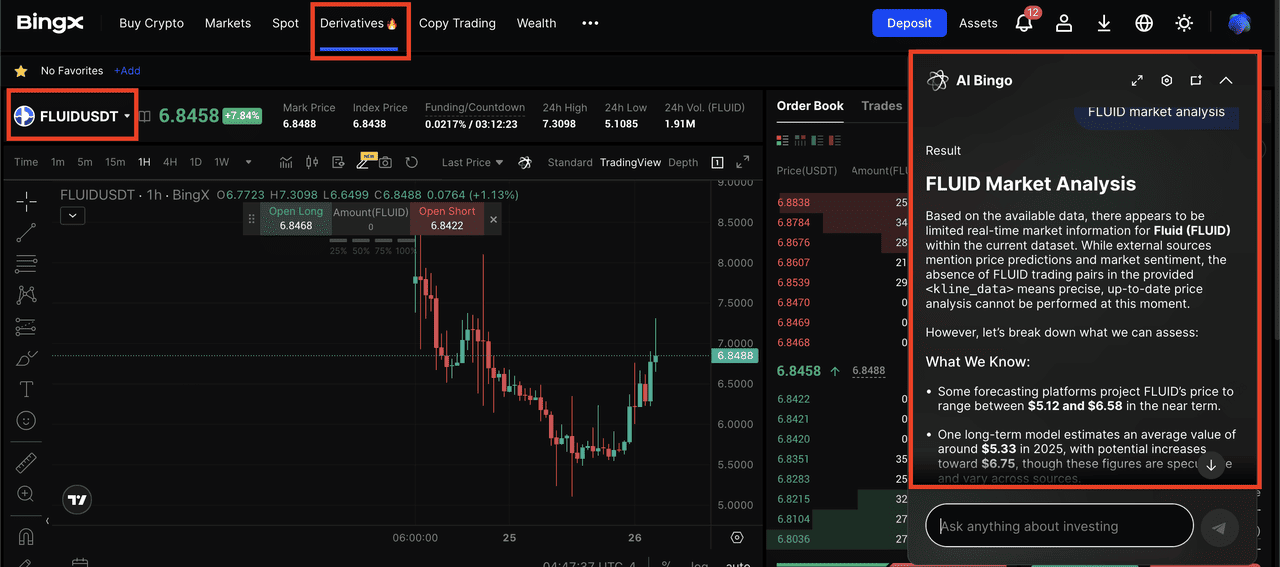
Task: Jump to bottom of AI Bingo response
Action: click(1211, 465)
